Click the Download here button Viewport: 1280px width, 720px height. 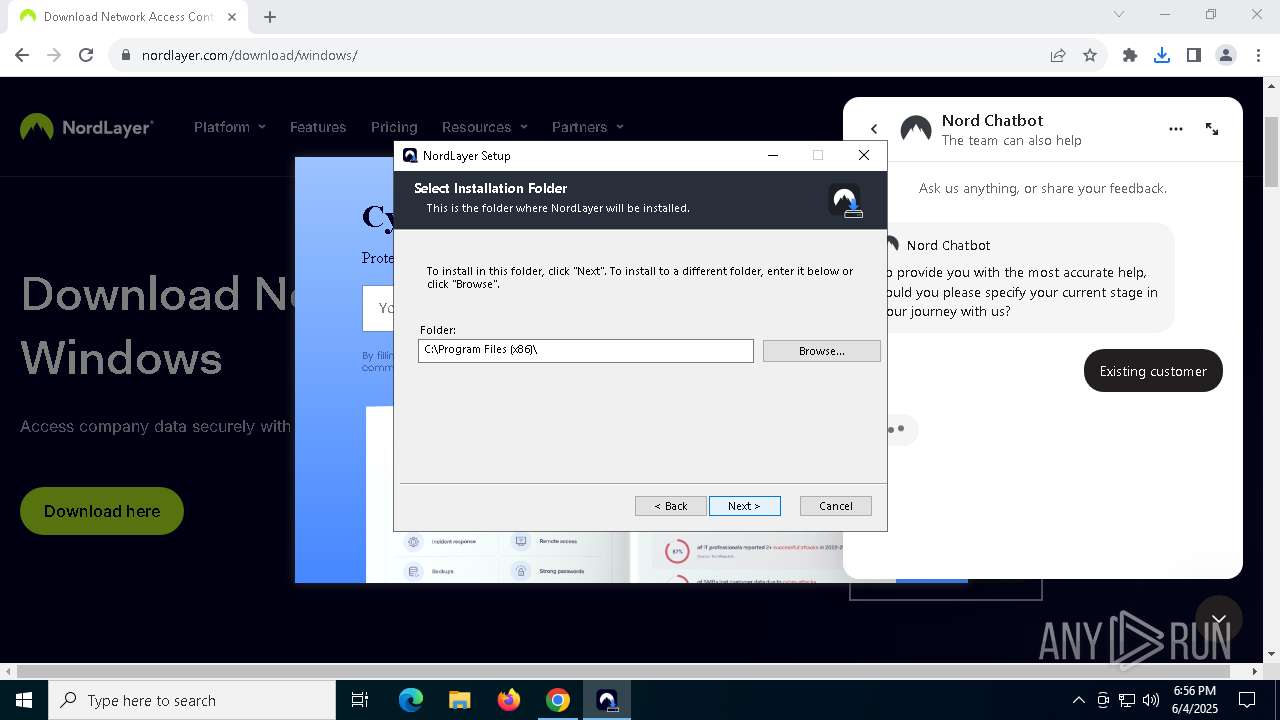102,511
